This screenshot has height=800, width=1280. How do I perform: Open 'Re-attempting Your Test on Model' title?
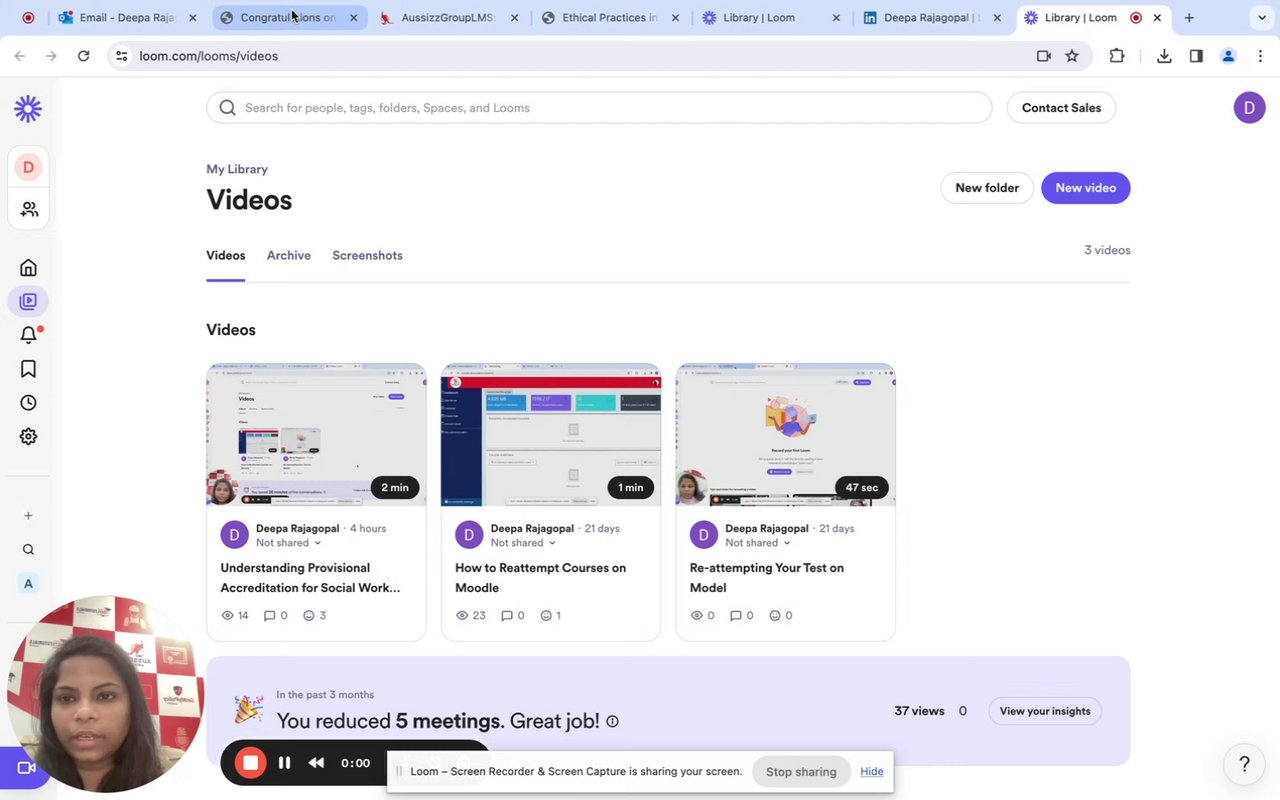[767, 578]
